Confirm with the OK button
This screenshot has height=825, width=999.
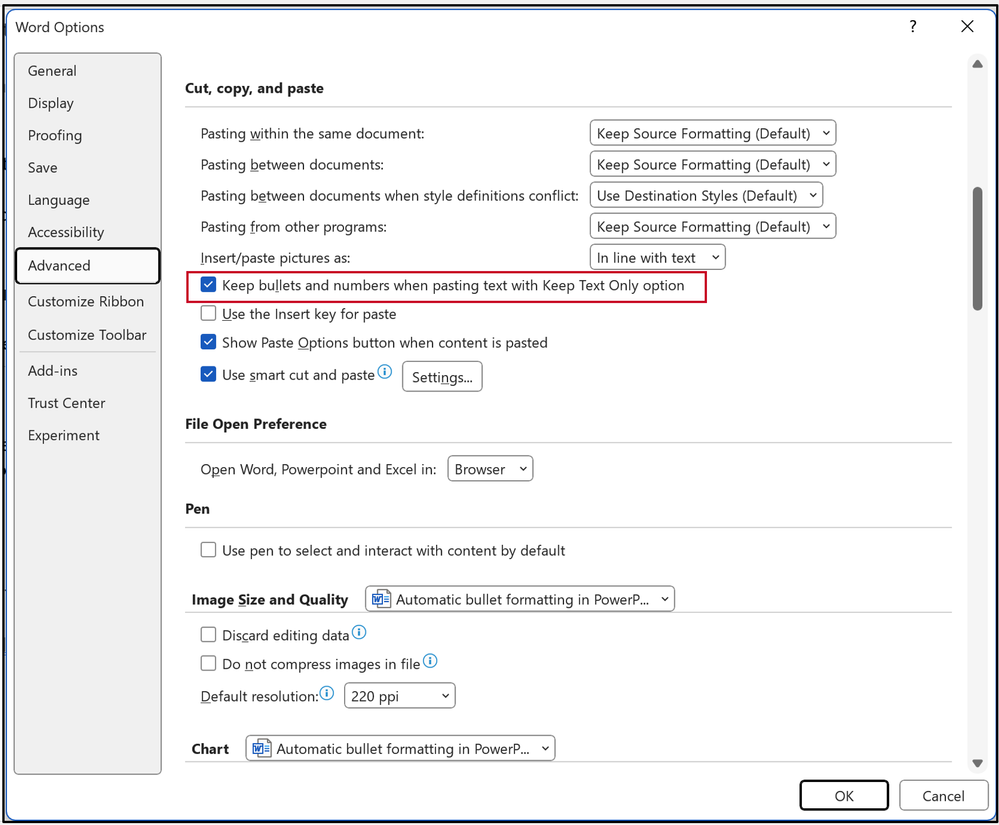point(844,796)
